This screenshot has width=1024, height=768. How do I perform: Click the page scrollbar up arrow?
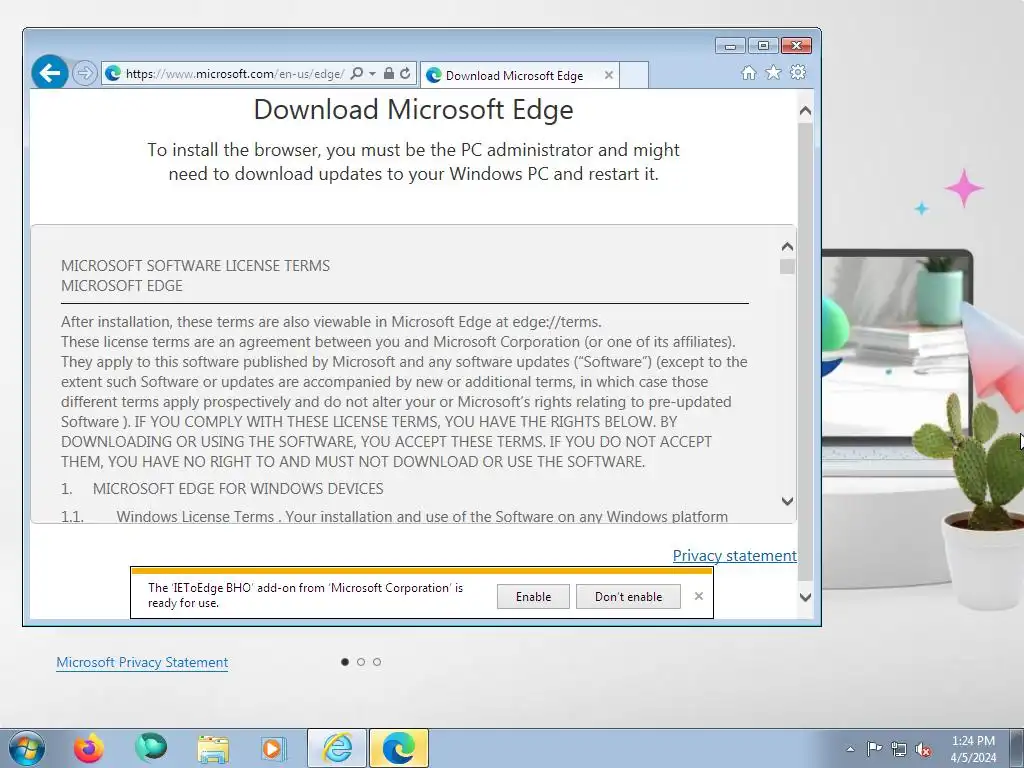click(x=805, y=111)
